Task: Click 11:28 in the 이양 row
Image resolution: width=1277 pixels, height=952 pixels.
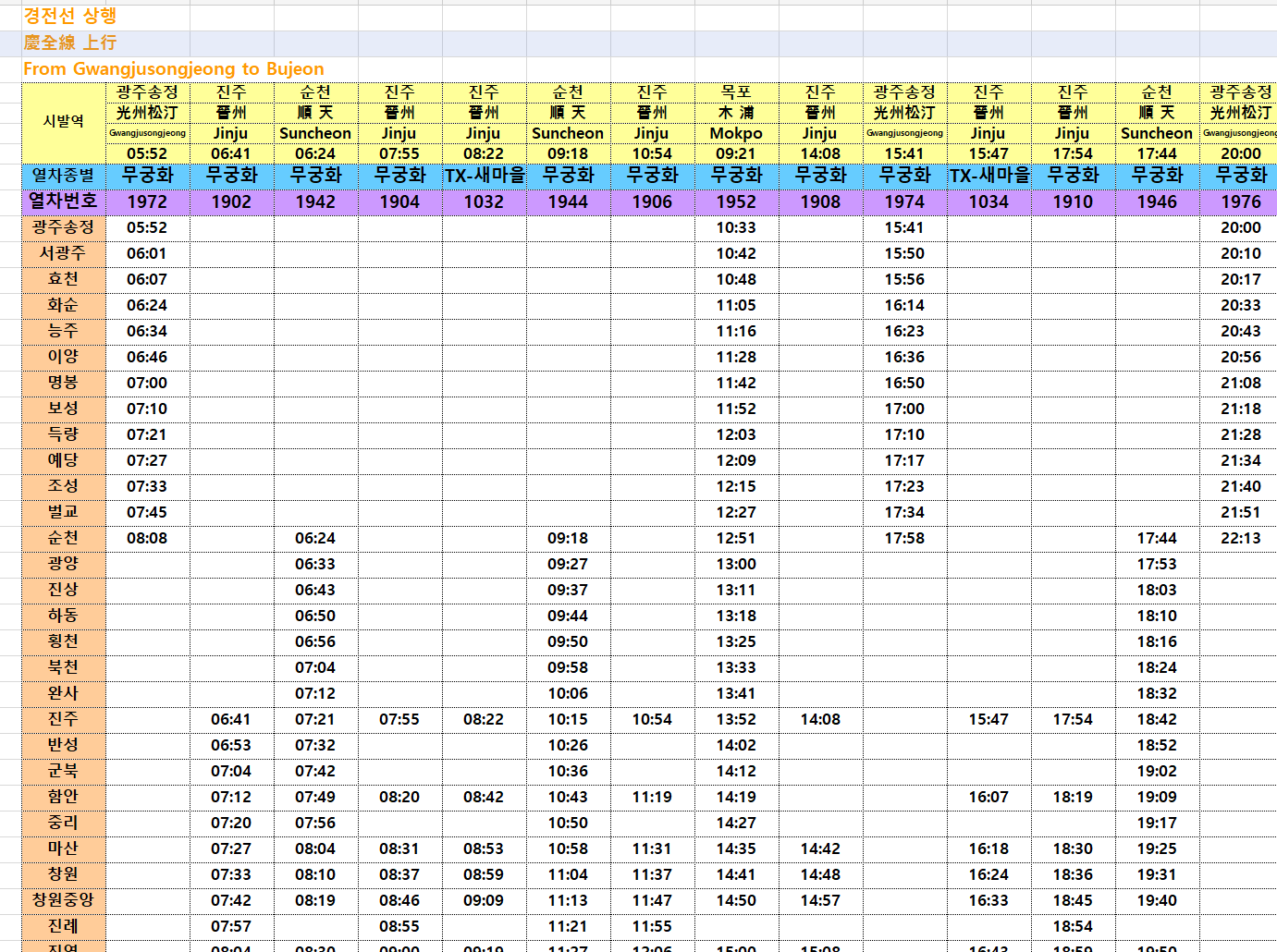Action: (736, 357)
